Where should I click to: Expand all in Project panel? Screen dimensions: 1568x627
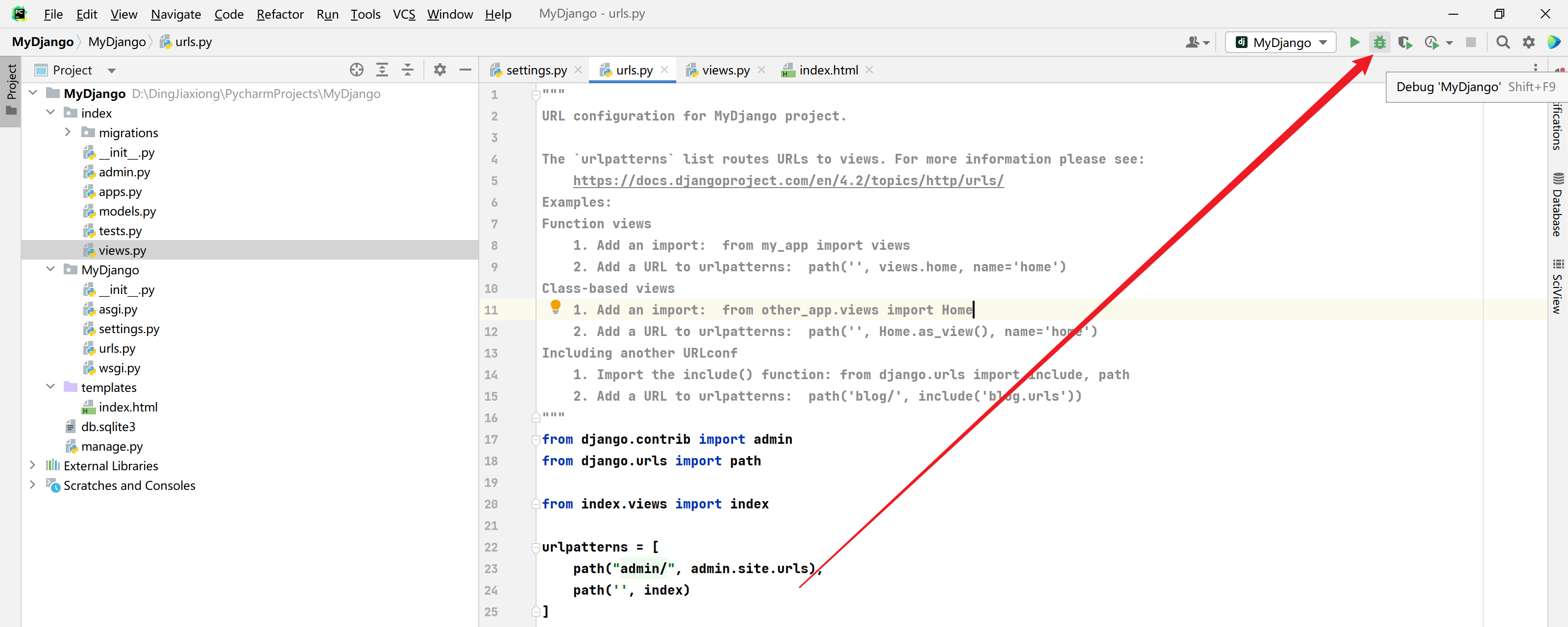pos(382,70)
